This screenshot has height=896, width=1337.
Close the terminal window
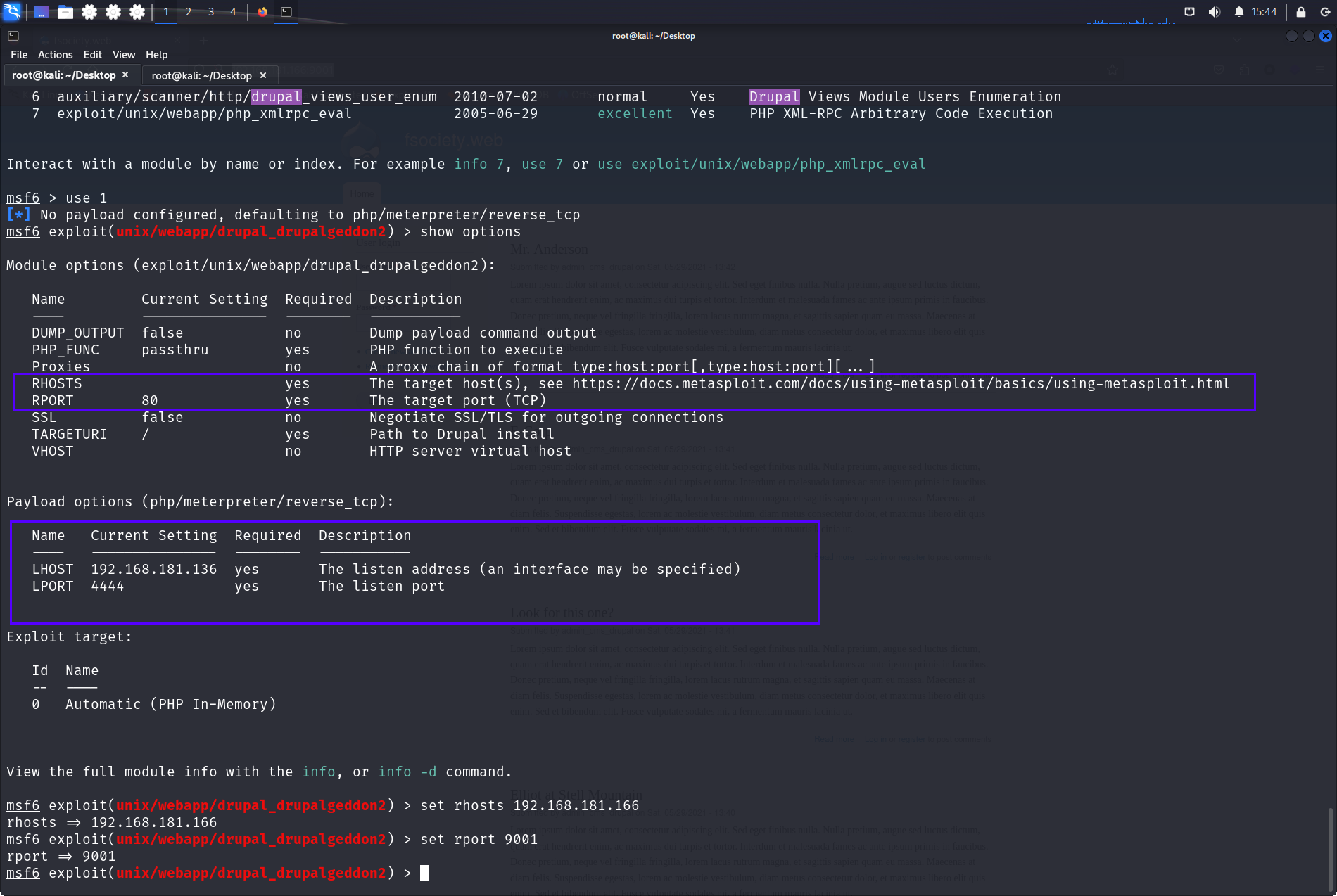click(1325, 36)
